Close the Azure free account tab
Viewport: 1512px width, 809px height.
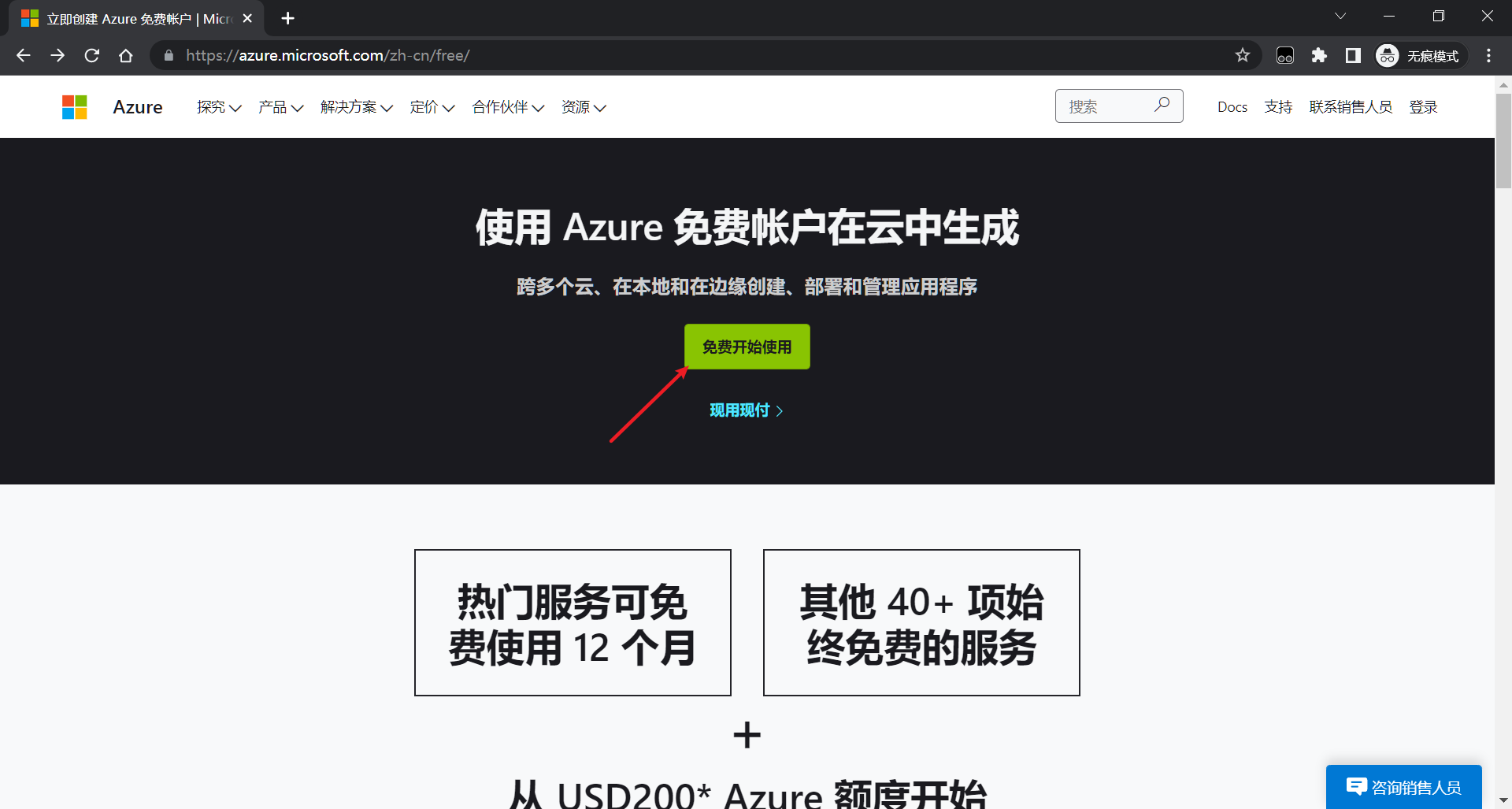247,18
